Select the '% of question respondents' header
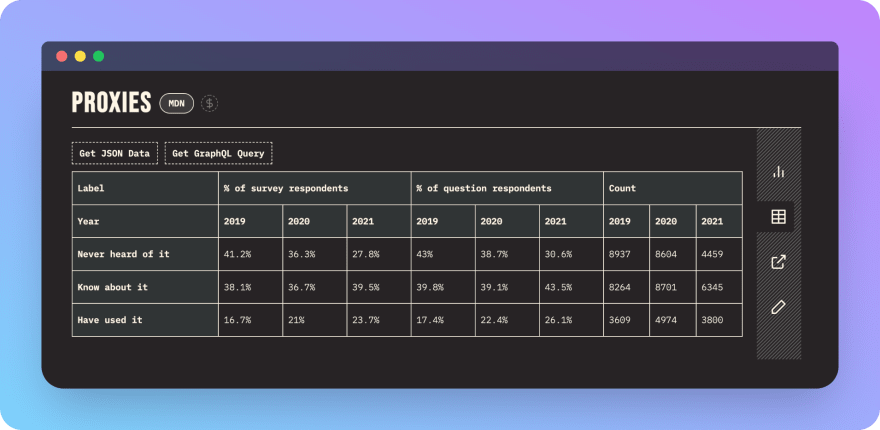 tap(507, 188)
